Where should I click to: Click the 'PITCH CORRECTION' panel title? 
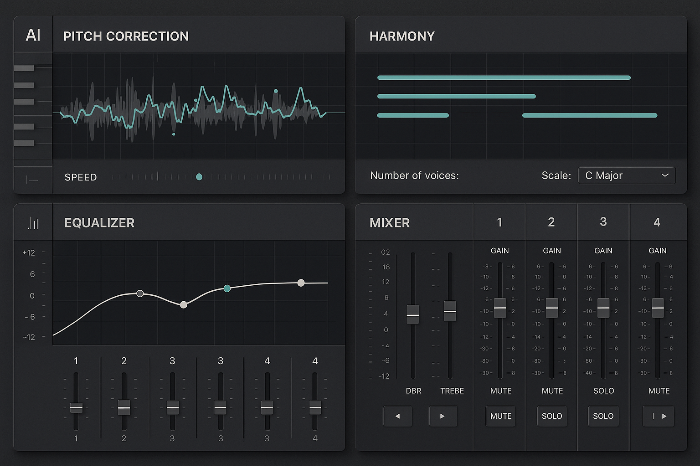(x=126, y=36)
